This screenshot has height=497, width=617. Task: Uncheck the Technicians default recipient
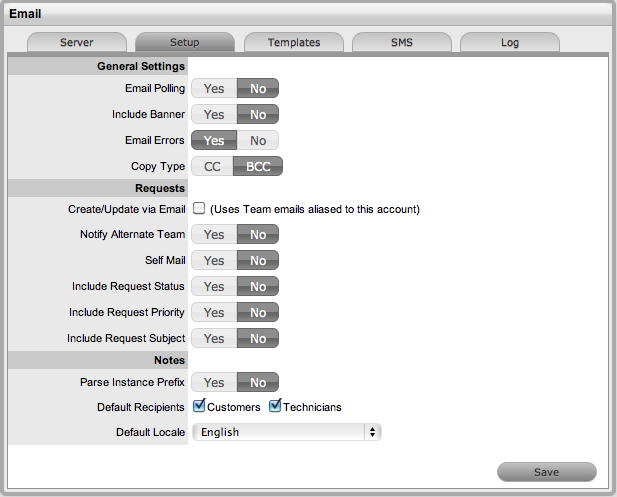point(275,406)
